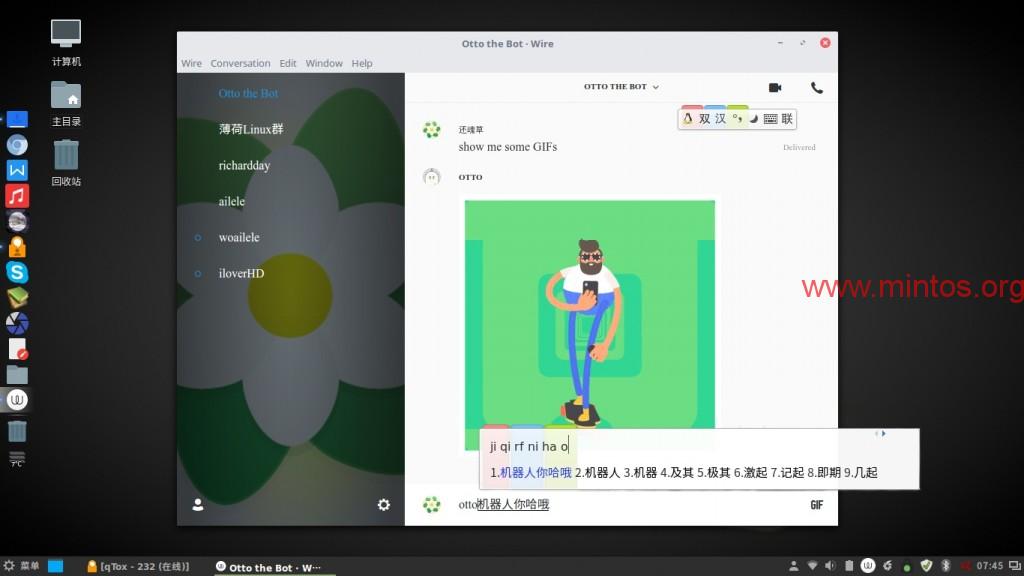Launch WPS Writer from the dock
1024x576 pixels.
pos(17,170)
